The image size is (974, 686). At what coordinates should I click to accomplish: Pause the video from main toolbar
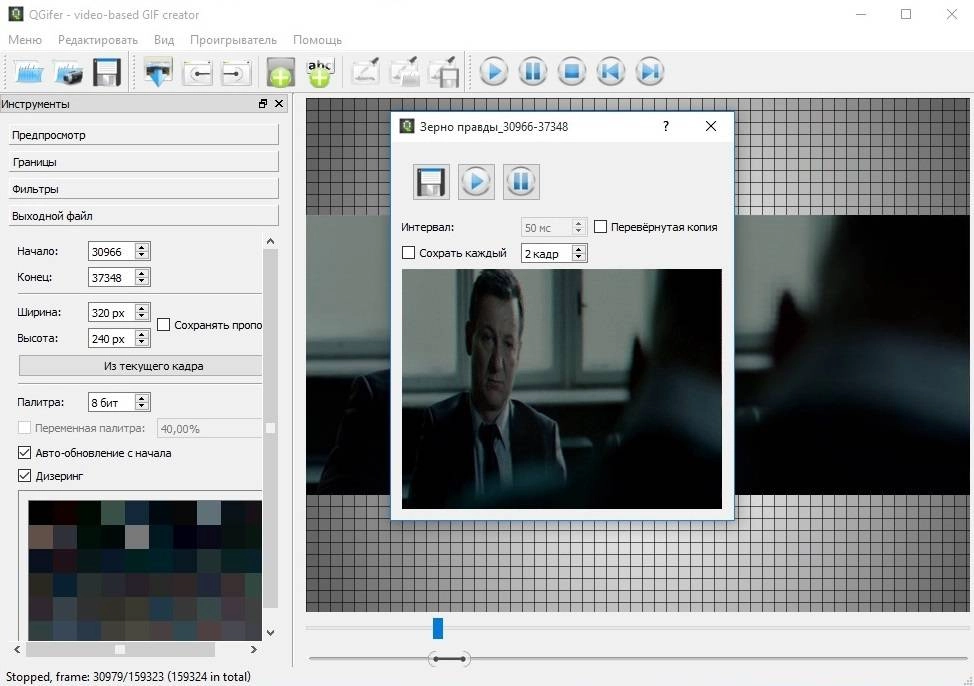pos(533,71)
